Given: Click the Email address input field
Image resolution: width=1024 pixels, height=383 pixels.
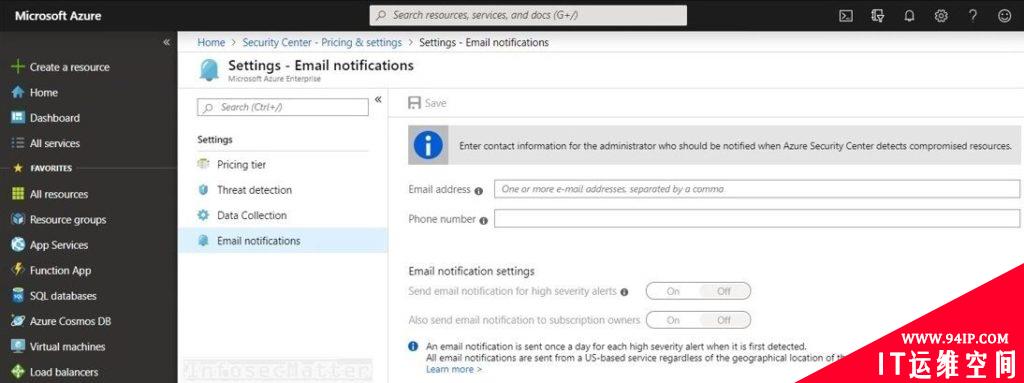Looking at the screenshot, I should (756, 189).
